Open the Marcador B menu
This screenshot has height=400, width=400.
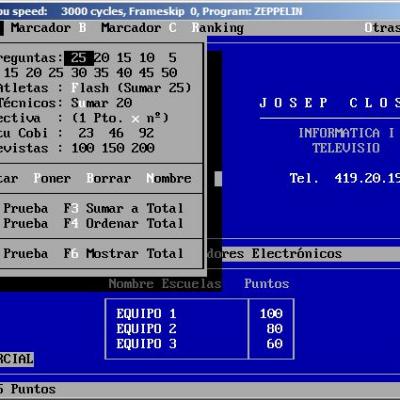coord(48,28)
